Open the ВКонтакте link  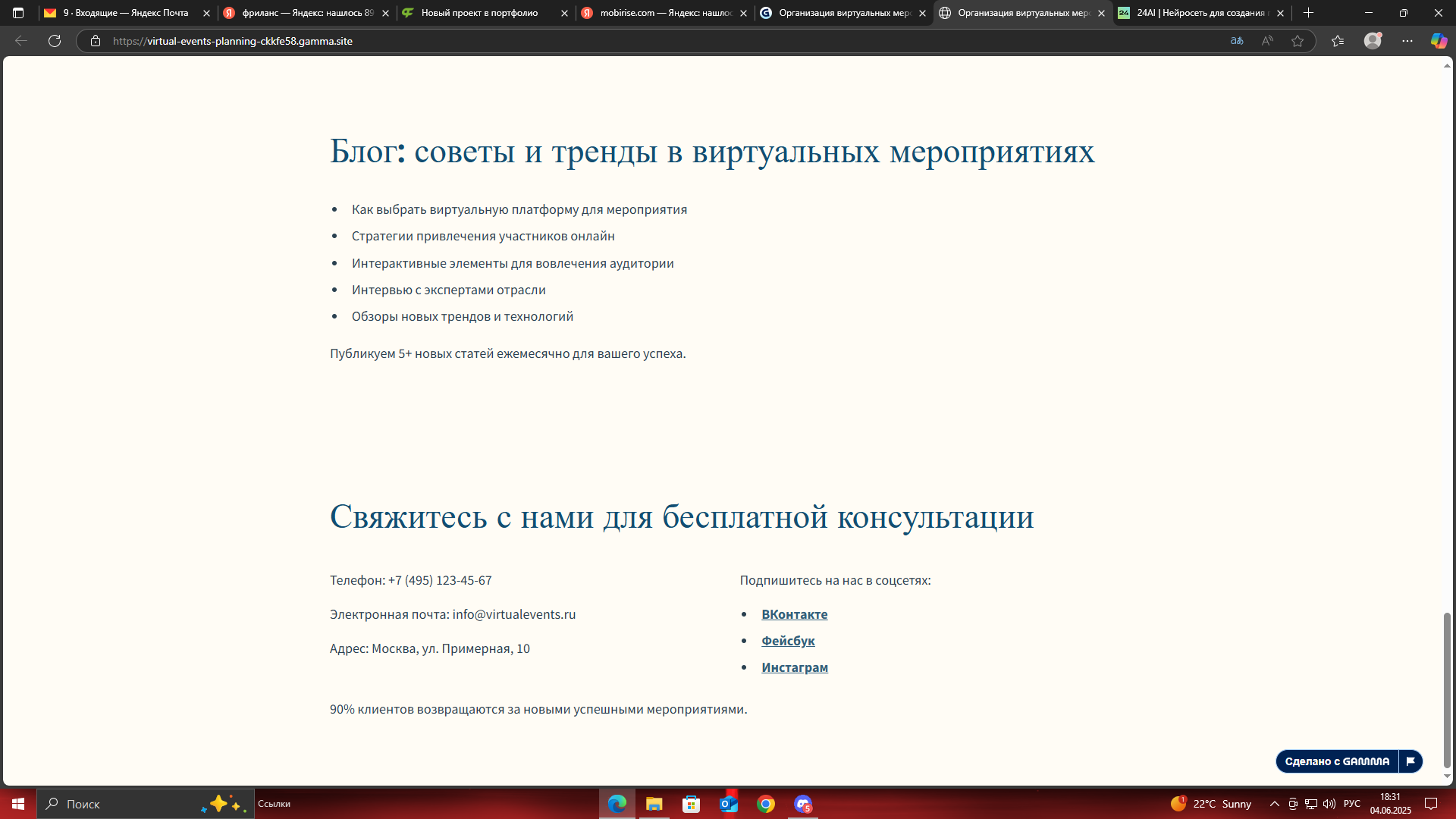coord(794,614)
